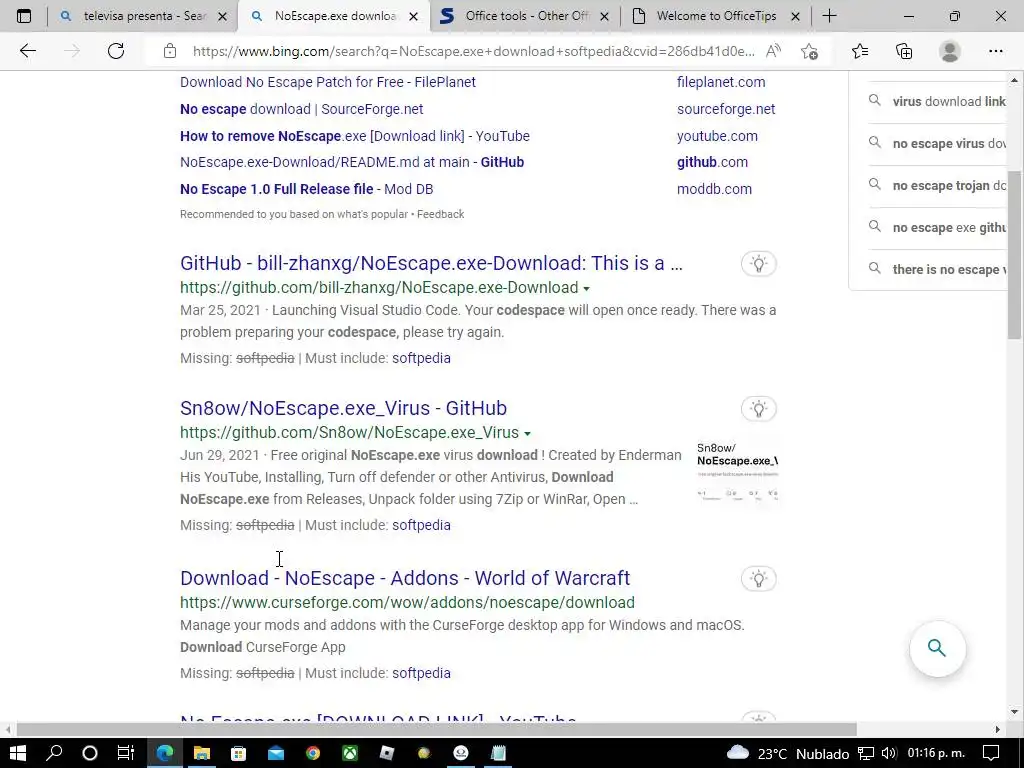The width and height of the screenshot is (1024, 768).
Task: Open Xbox app from taskbar
Action: [x=351, y=753]
